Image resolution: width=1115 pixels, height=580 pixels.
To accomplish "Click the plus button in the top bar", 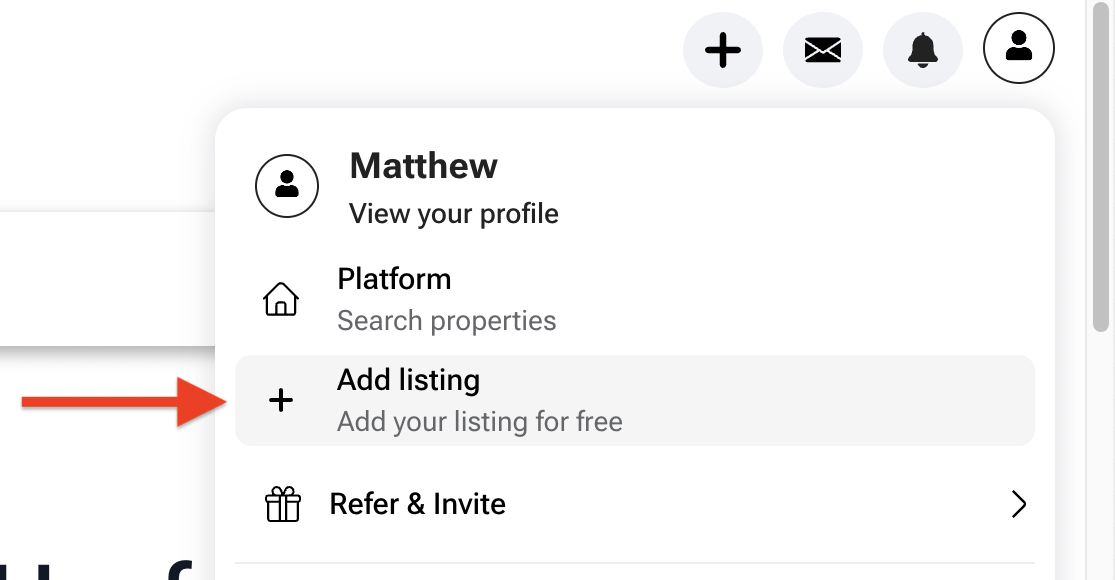I will point(722,49).
